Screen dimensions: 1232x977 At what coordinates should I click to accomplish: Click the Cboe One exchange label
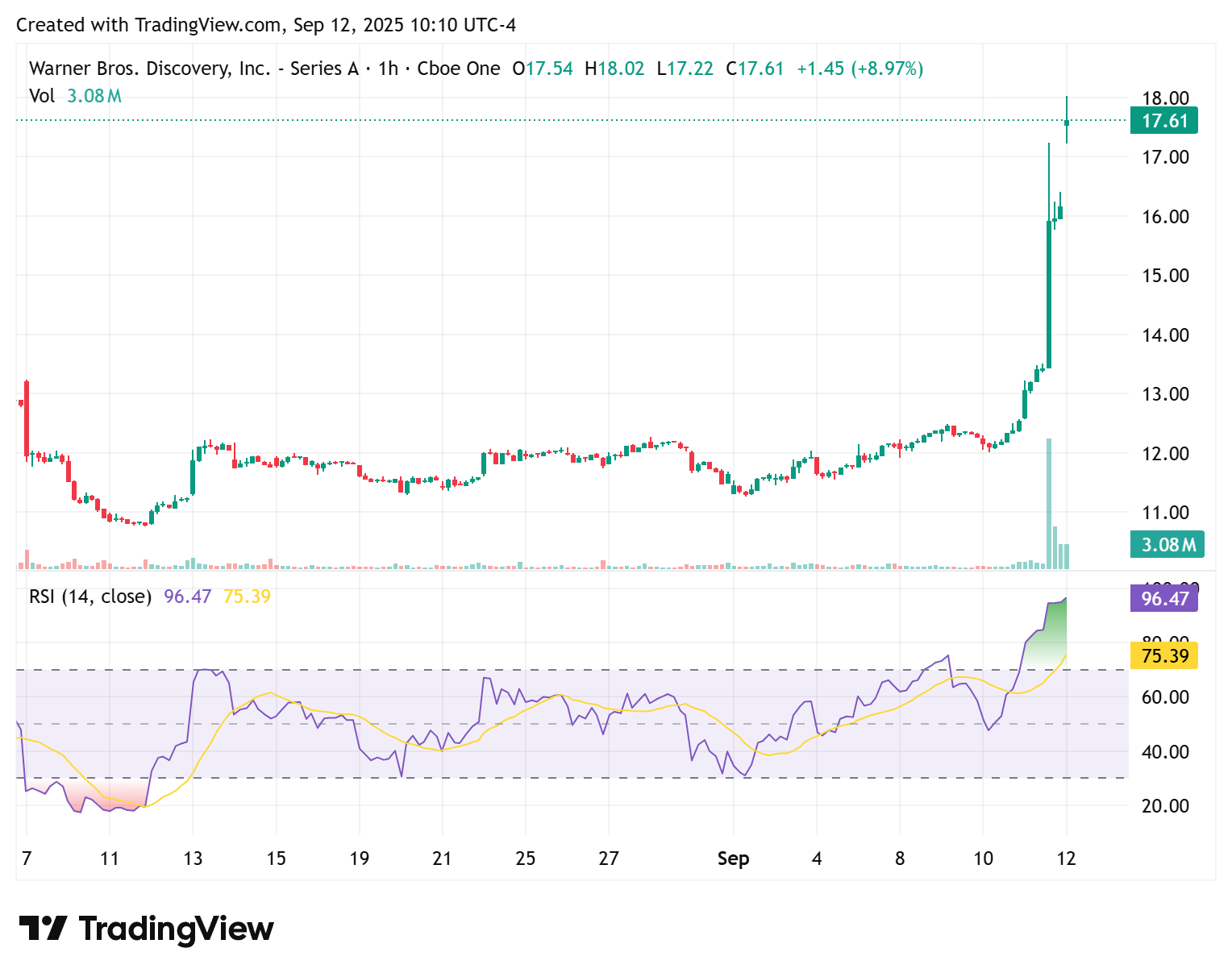coord(459,69)
